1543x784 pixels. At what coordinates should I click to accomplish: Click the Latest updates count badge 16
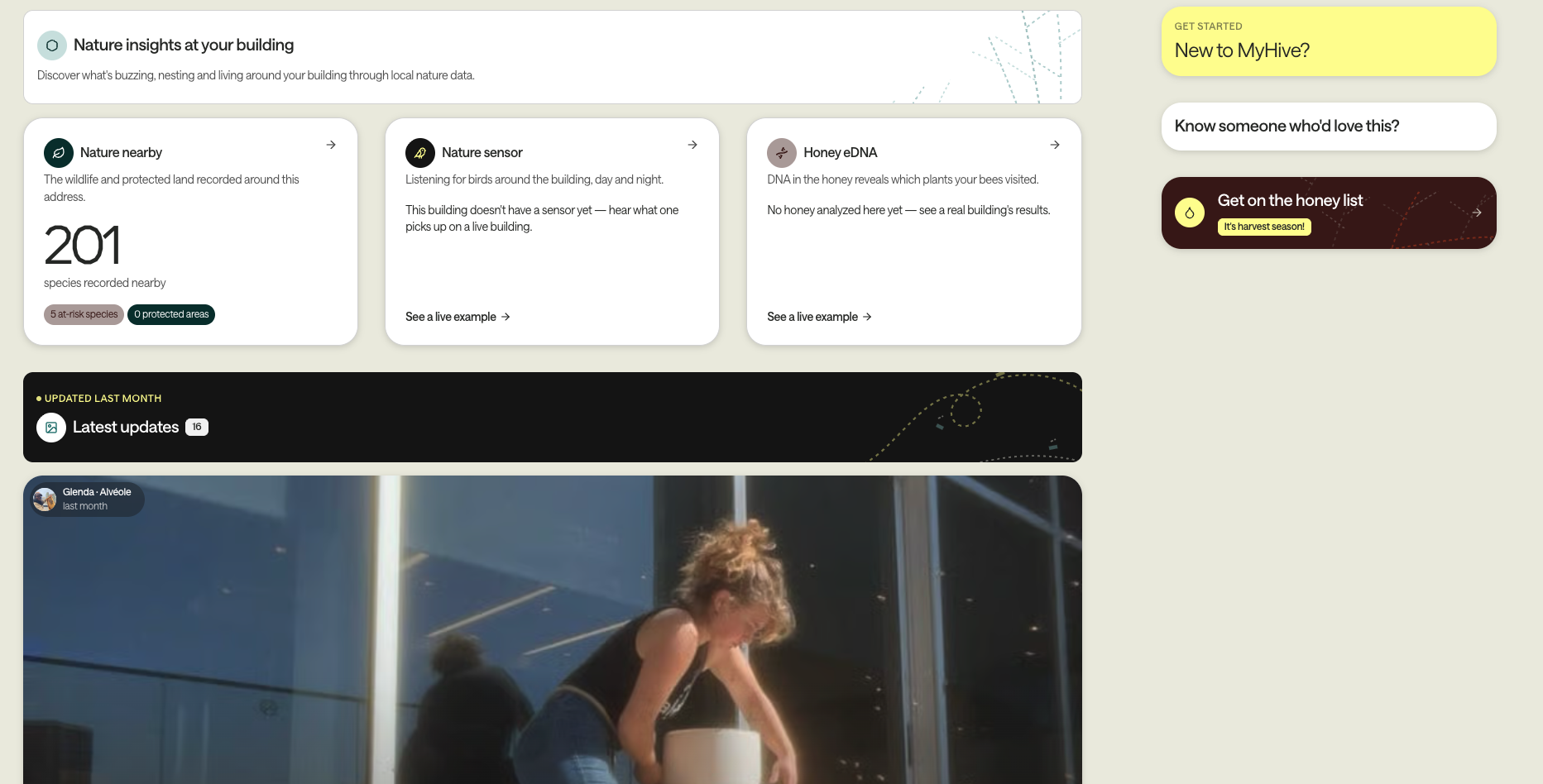[197, 428]
